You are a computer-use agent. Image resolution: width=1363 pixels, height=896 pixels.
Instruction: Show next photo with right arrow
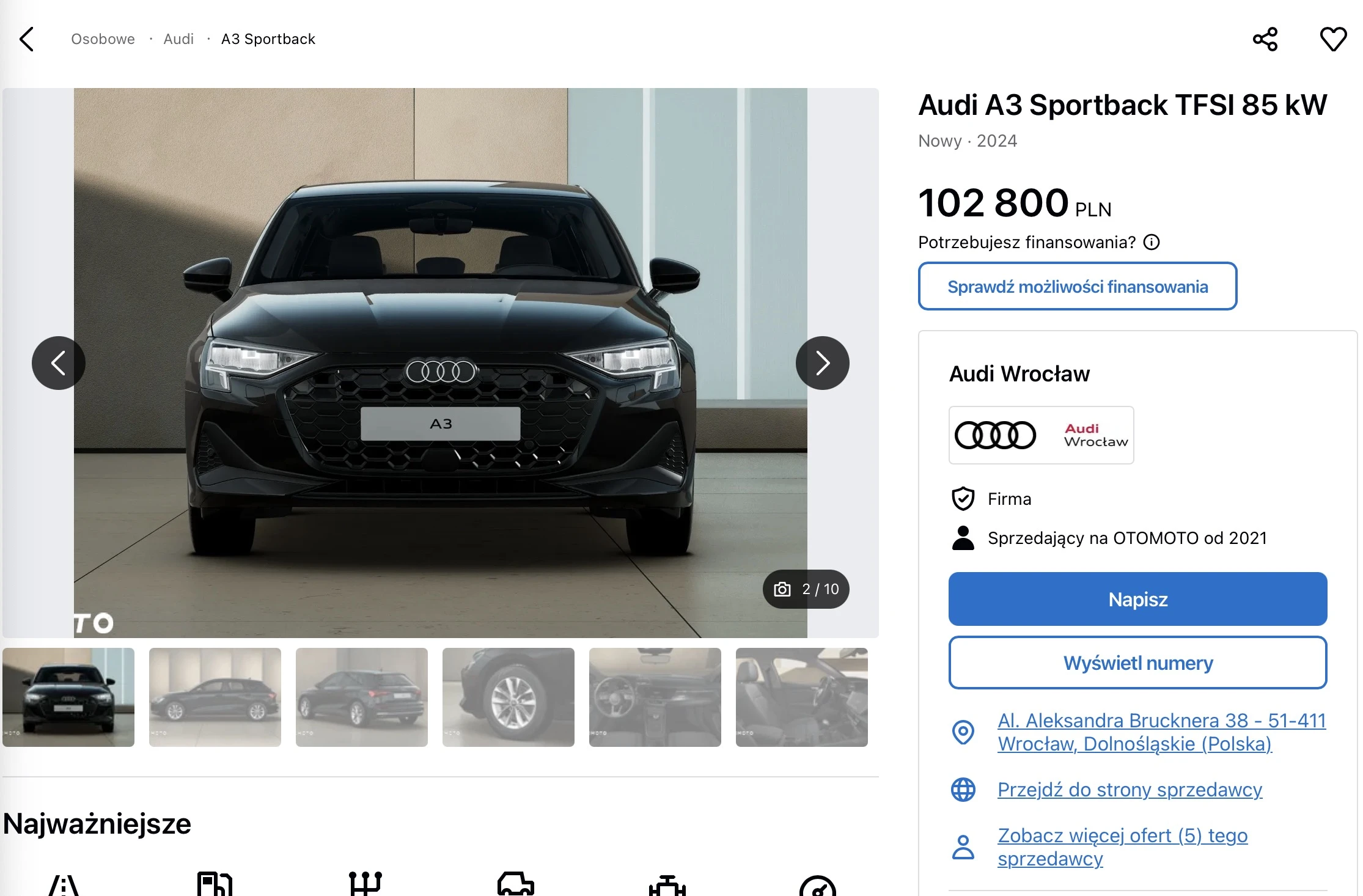[822, 363]
